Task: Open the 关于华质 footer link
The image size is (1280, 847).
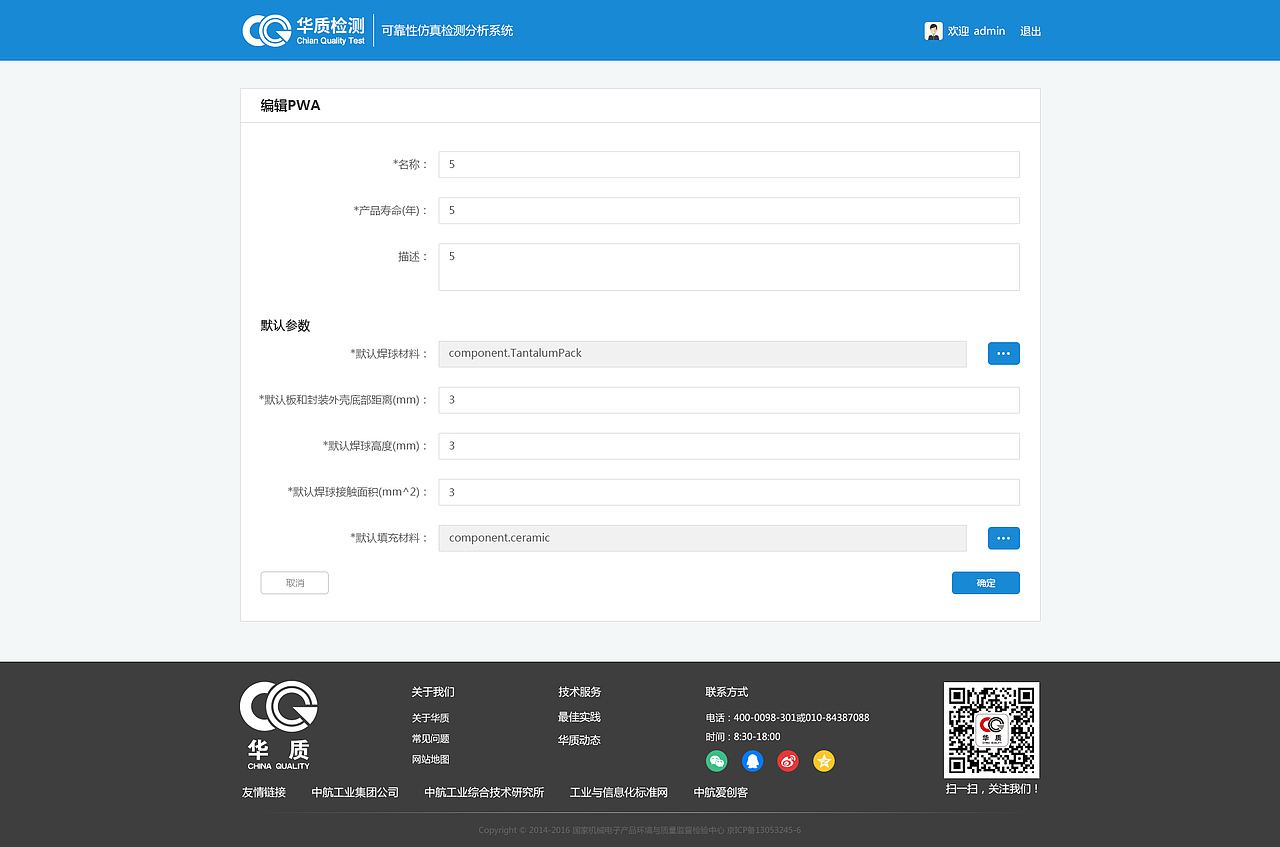Action: pyautogui.click(x=430, y=718)
